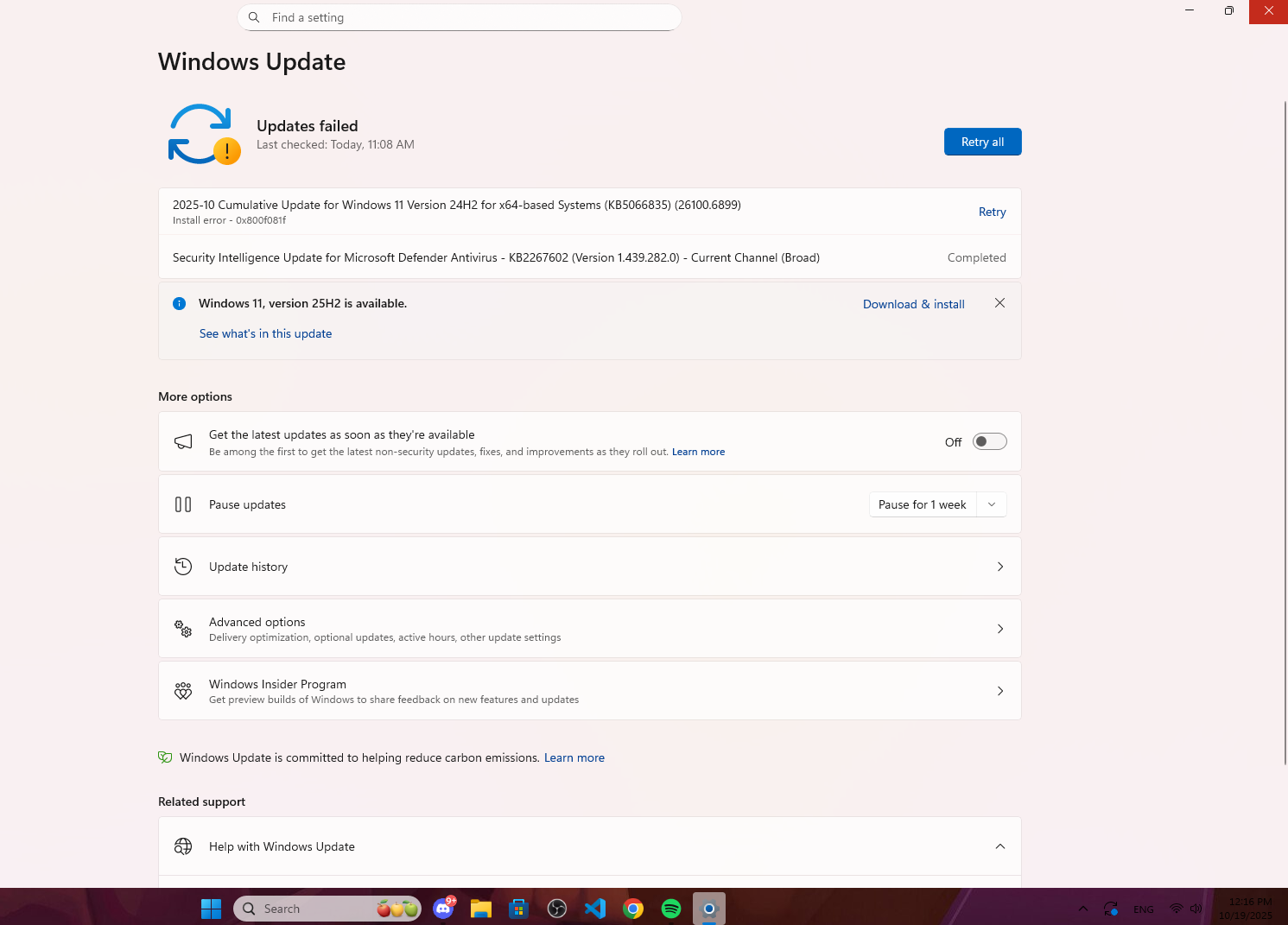This screenshot has height=925, width=1288.
Task: Download & install Windows 11 version 25H2
Action: tap(914, 304)
